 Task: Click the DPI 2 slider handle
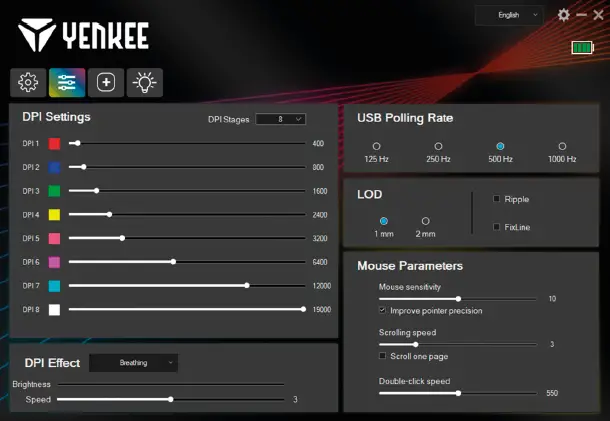(84, 167)
